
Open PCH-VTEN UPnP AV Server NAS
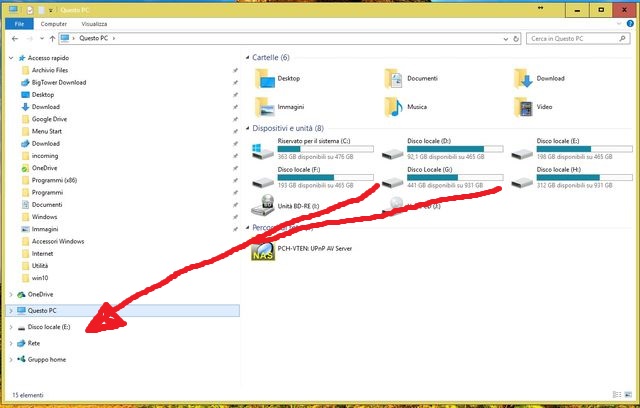301,249
